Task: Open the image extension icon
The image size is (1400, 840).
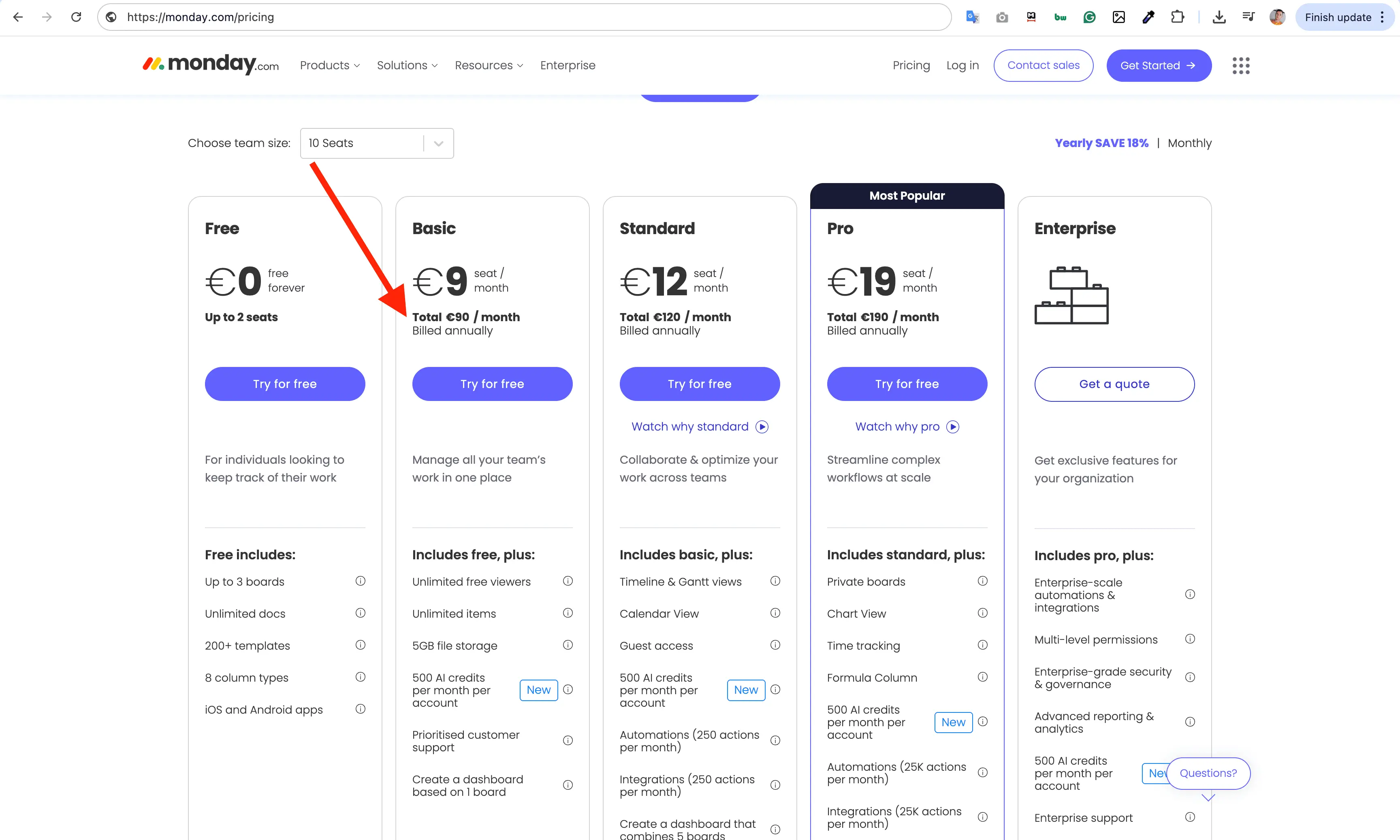Action: [1118, 17]
